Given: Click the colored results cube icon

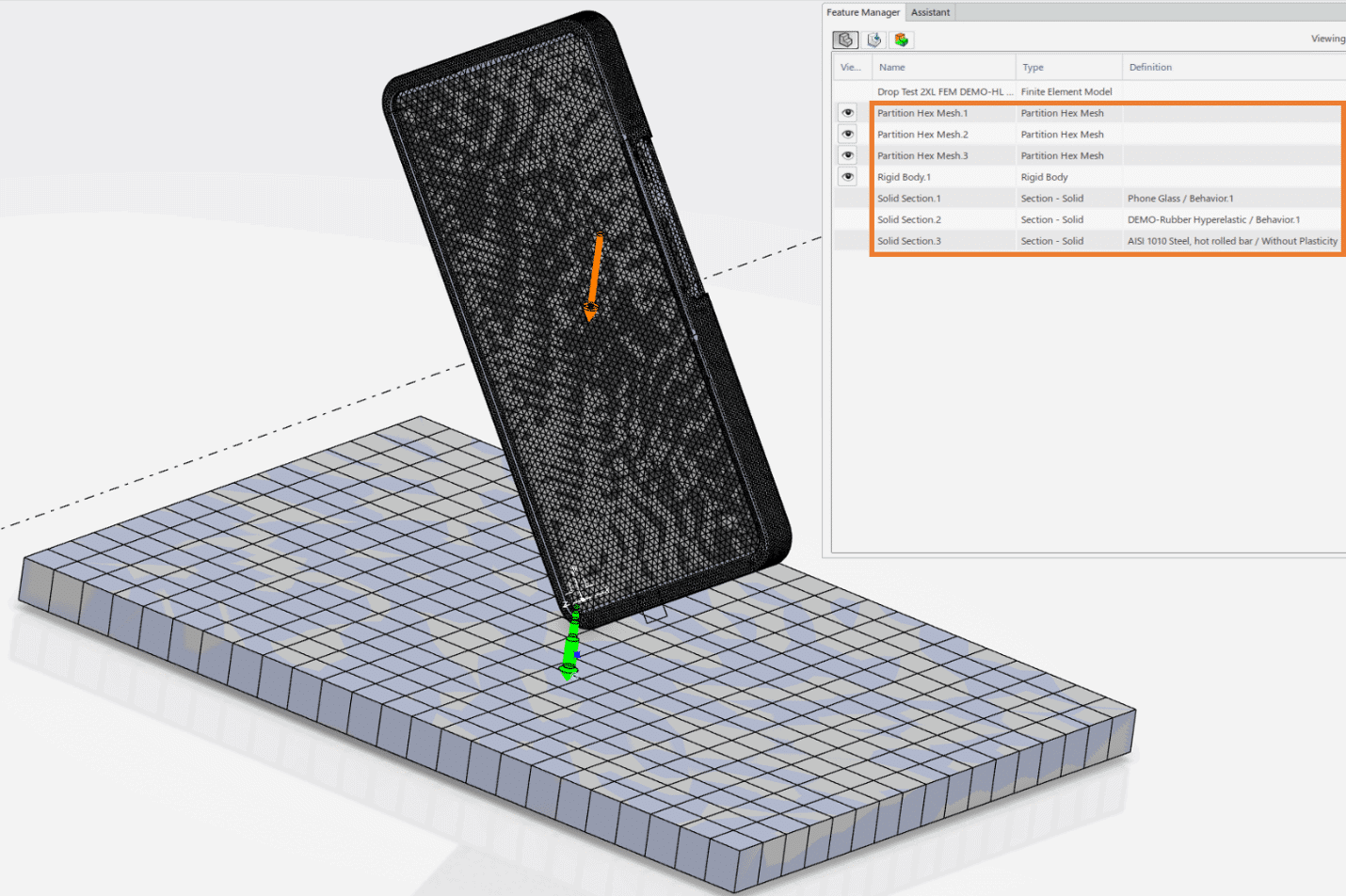Looking at the screenshot, I should (x=902, y=40).
